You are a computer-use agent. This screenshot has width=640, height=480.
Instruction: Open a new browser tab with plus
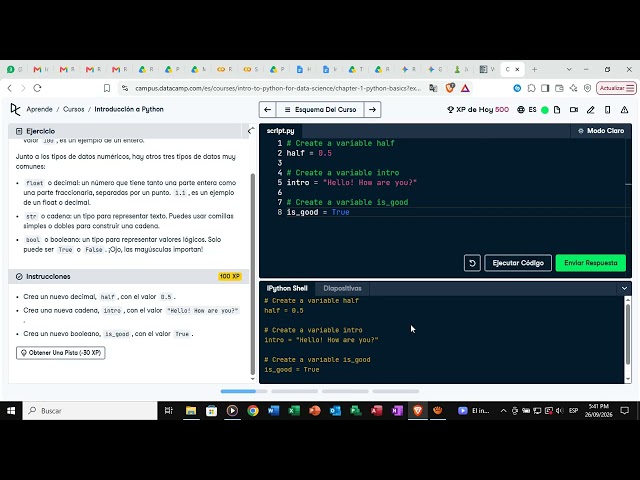pyautogui.click(x=534, y=69)
